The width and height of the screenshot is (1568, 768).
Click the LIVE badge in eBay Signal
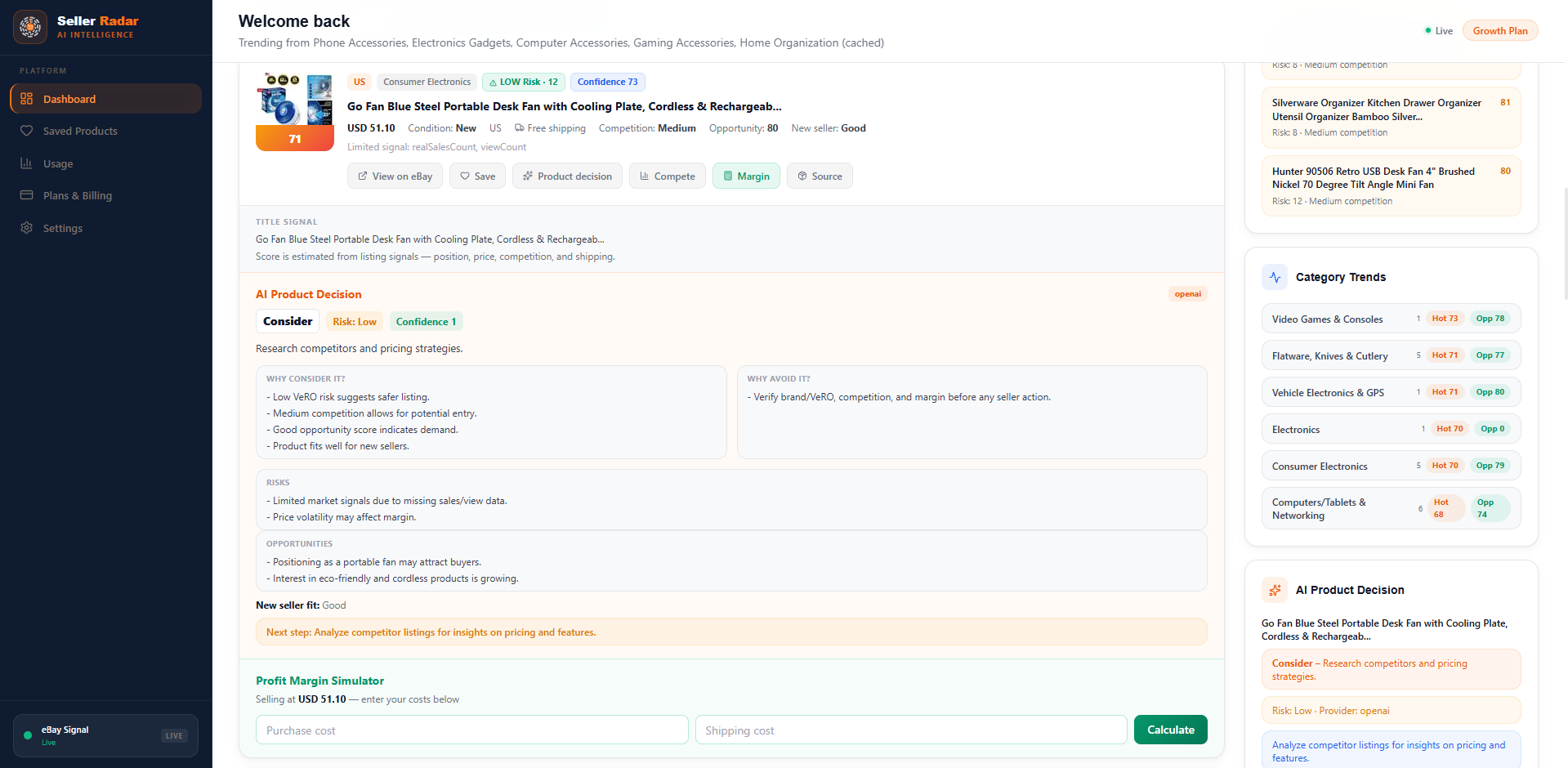(x=174, y=736)
